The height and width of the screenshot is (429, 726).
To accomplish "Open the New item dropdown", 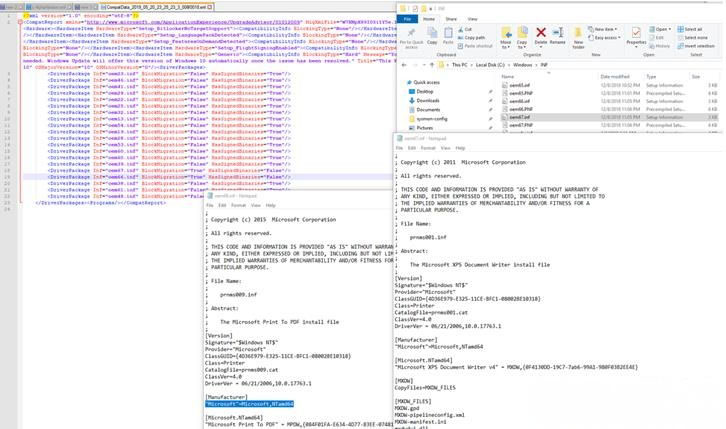I will (603, 29).
